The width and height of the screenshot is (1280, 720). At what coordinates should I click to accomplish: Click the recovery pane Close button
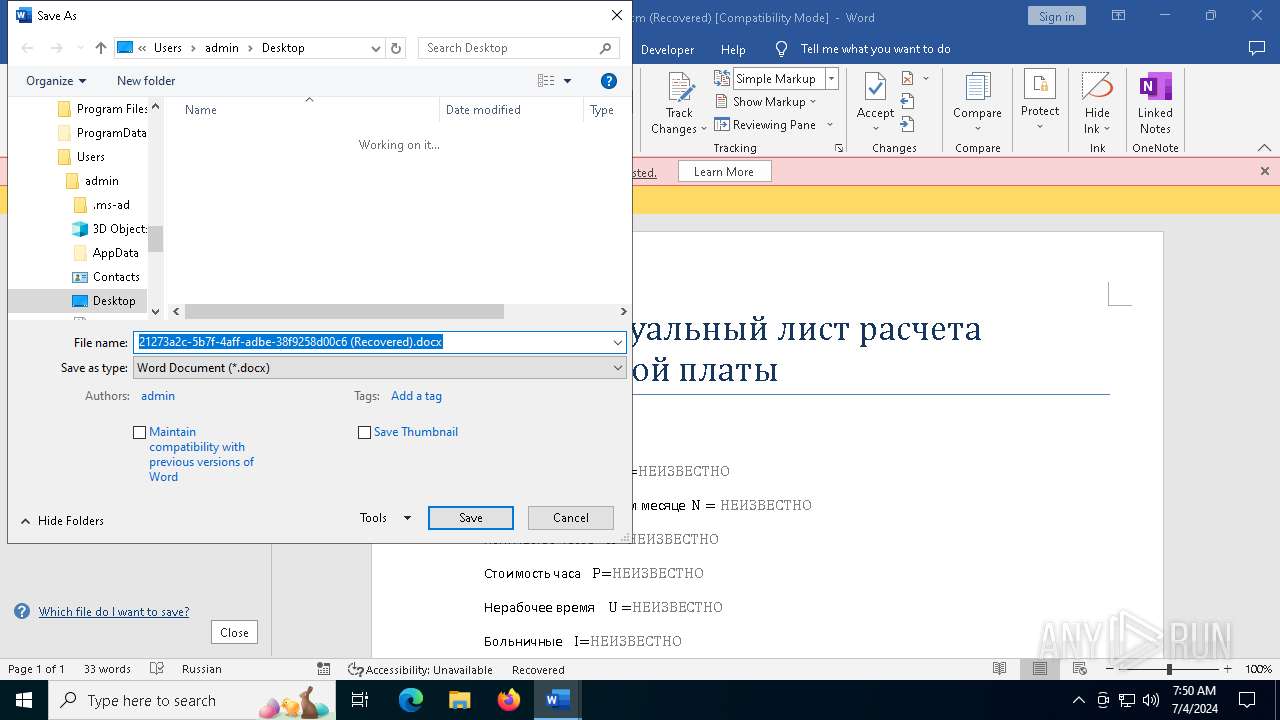tap(234, 633)
